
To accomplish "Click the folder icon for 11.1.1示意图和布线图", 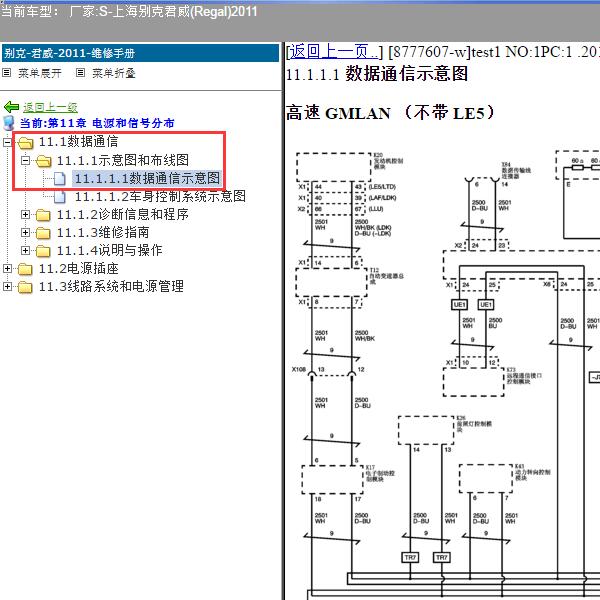I will tap(44, 161).
